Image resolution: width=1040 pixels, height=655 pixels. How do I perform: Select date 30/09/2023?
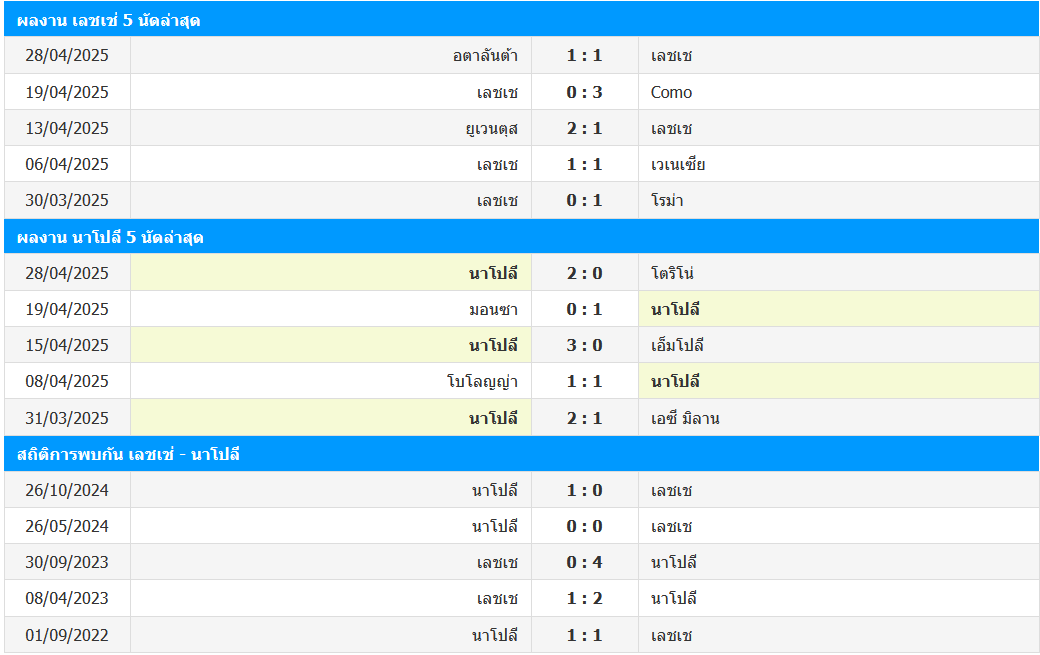(67, 562)
